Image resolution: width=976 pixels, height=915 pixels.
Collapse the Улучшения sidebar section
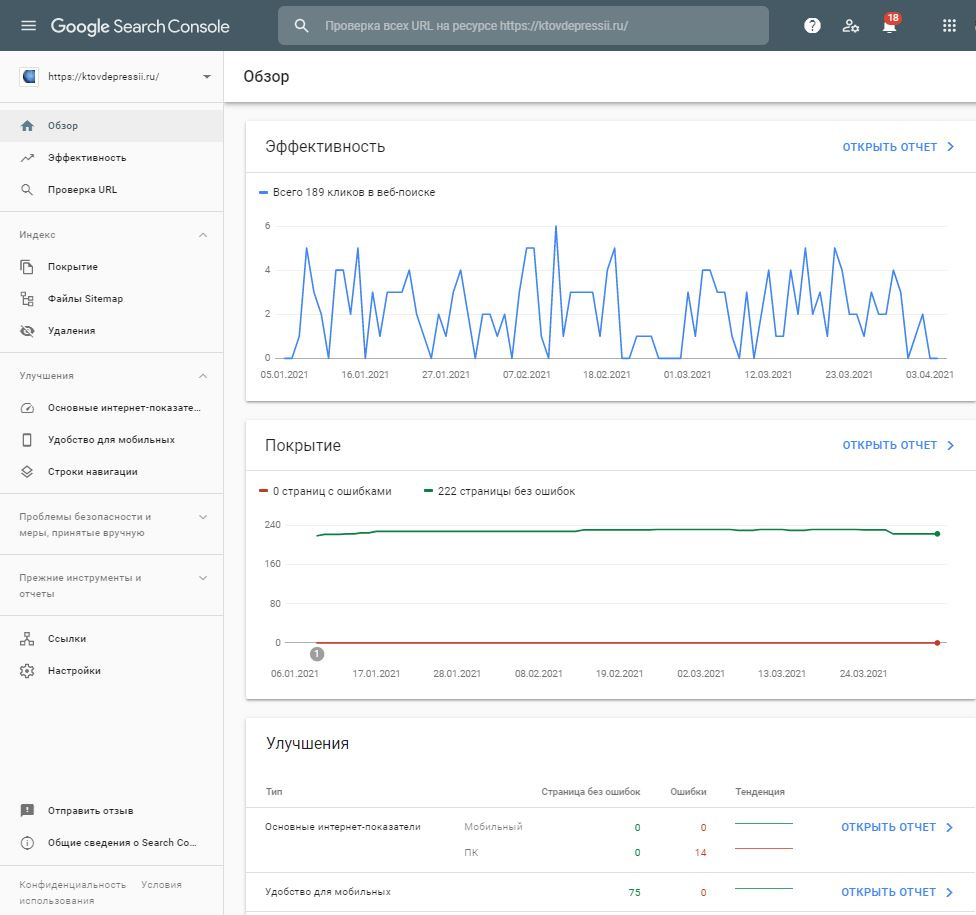203,376
